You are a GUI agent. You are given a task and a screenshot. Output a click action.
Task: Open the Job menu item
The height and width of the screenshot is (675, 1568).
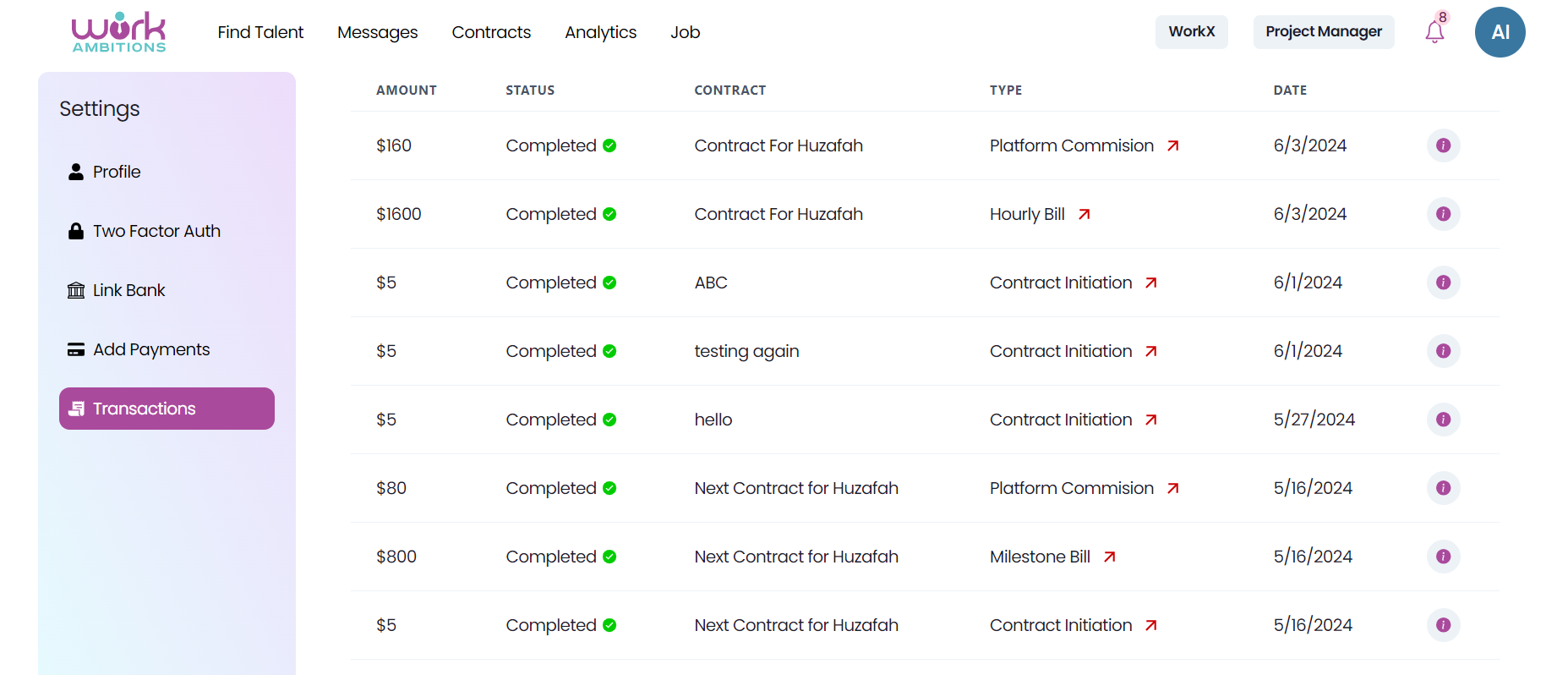tap(685, 32)
